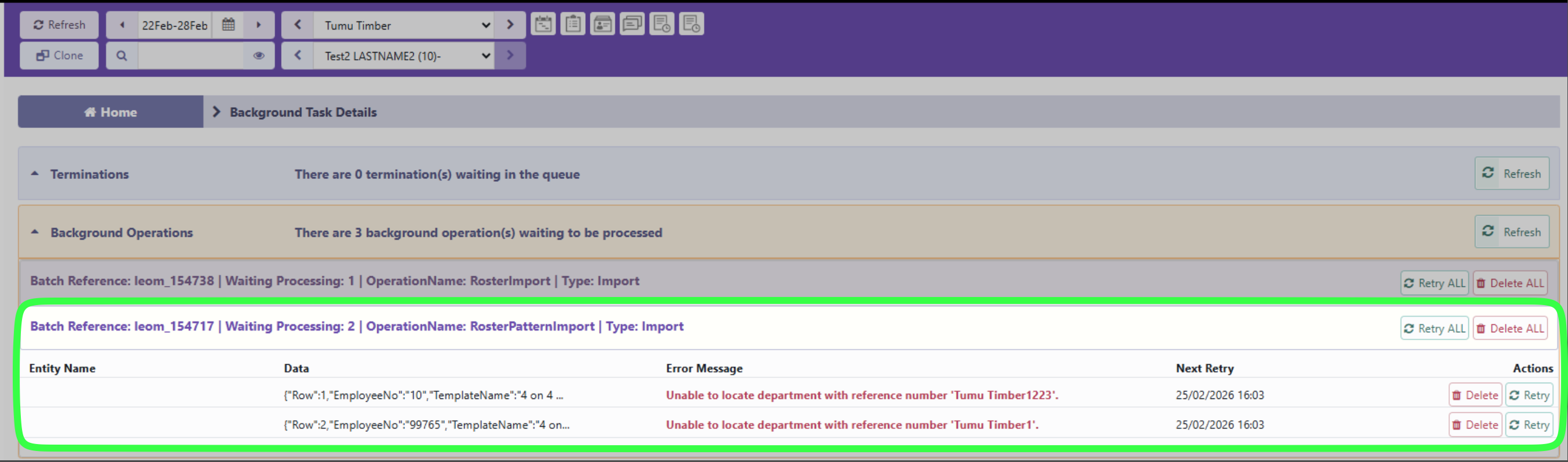This screenshot has width=1568, height=462.
Task: Refresh the Background Operations list
Action: [x=1511, y=232]
